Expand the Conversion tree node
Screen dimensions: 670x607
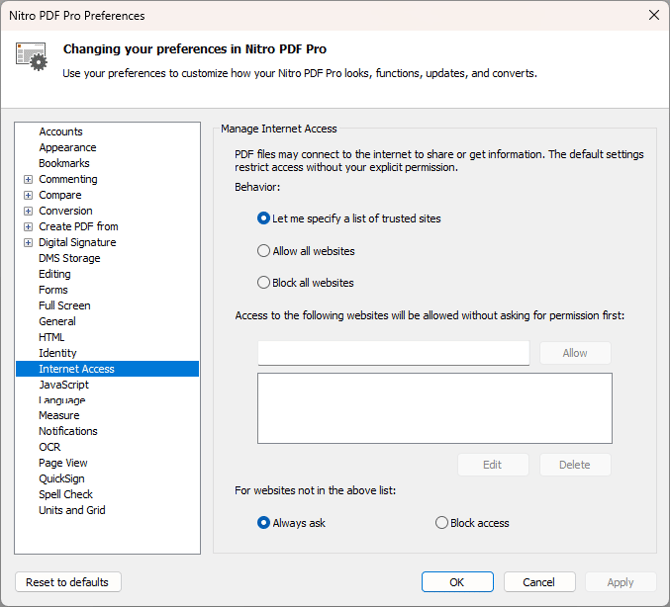coord(28,211)
